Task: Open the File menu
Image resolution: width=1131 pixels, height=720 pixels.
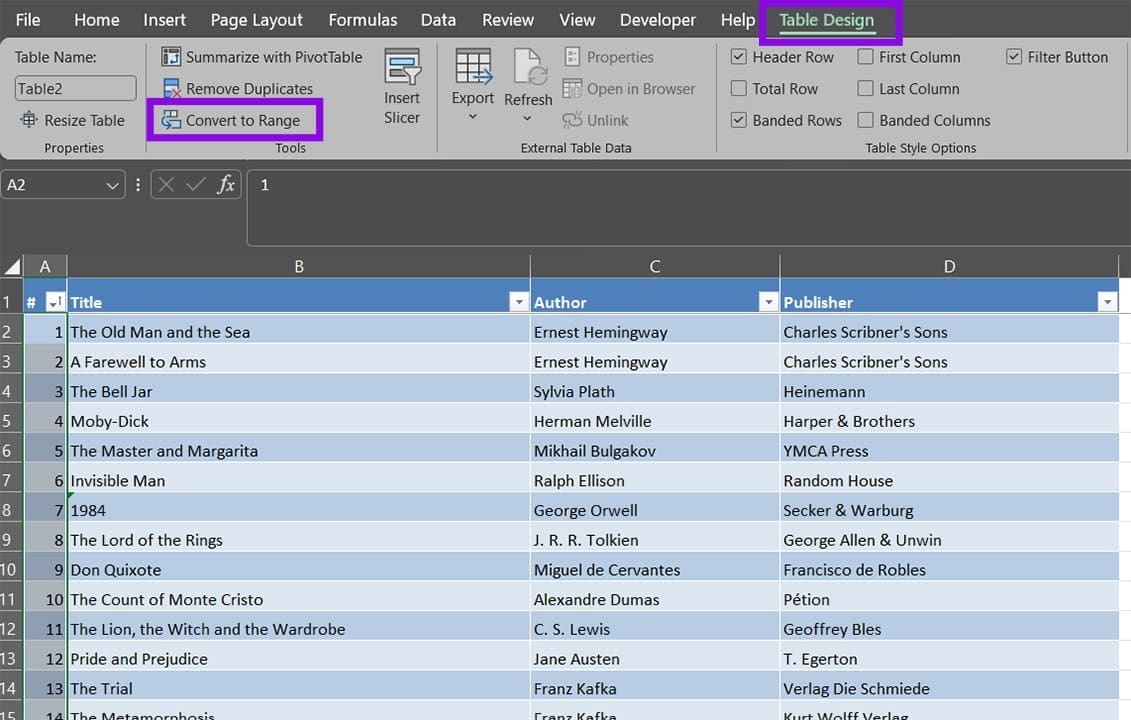Action: [28, 20]
